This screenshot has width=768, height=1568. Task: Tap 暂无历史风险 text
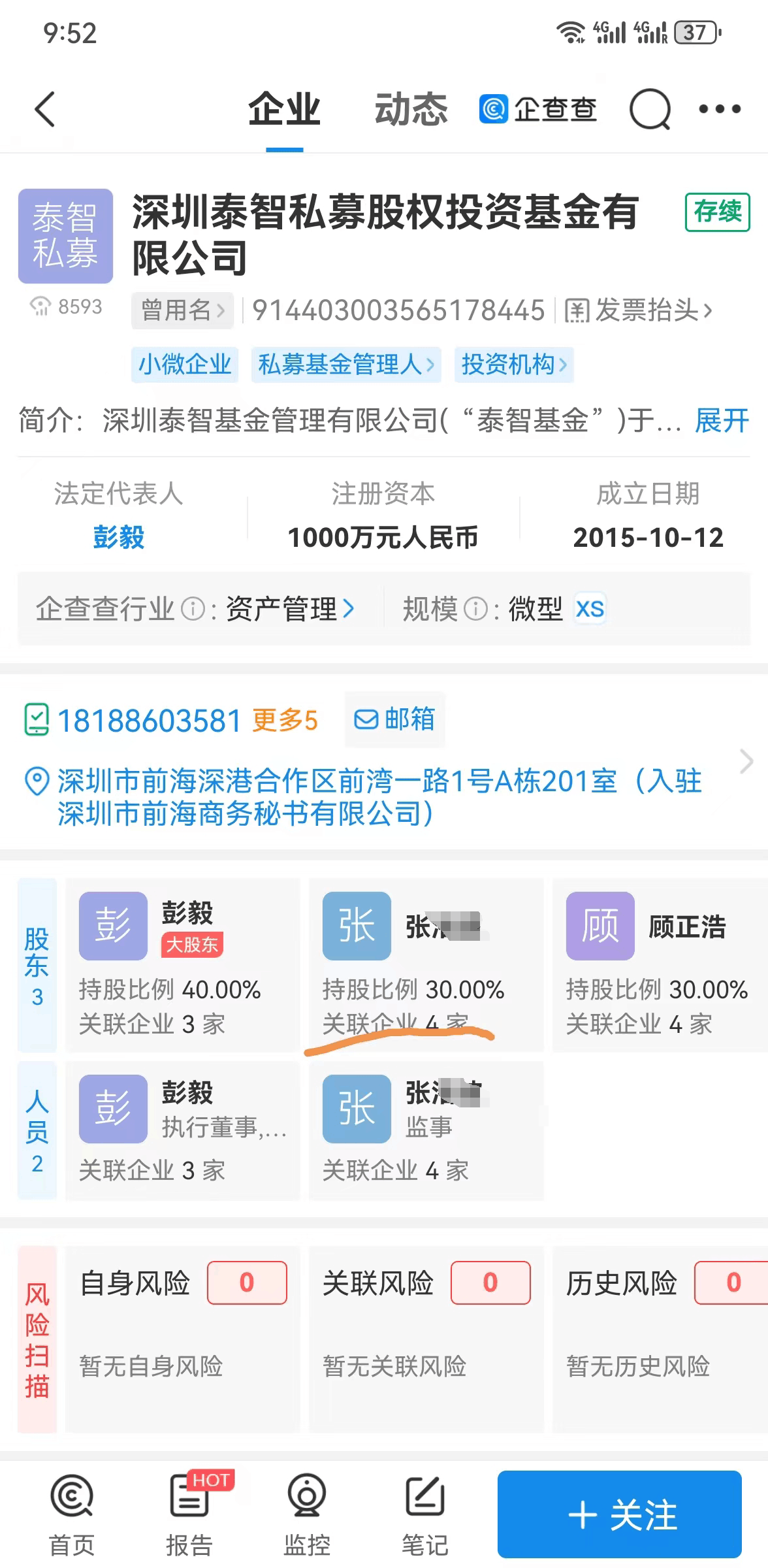(638, 1367)
